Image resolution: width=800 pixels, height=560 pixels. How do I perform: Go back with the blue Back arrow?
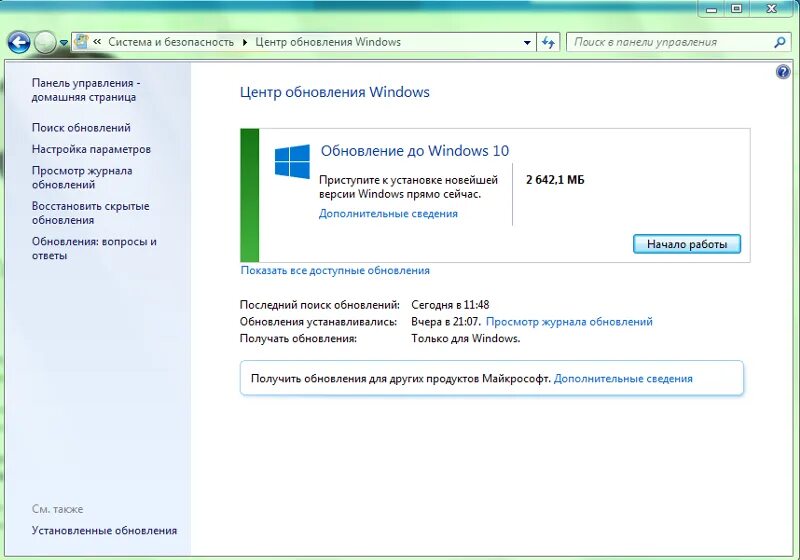(19, 42)
